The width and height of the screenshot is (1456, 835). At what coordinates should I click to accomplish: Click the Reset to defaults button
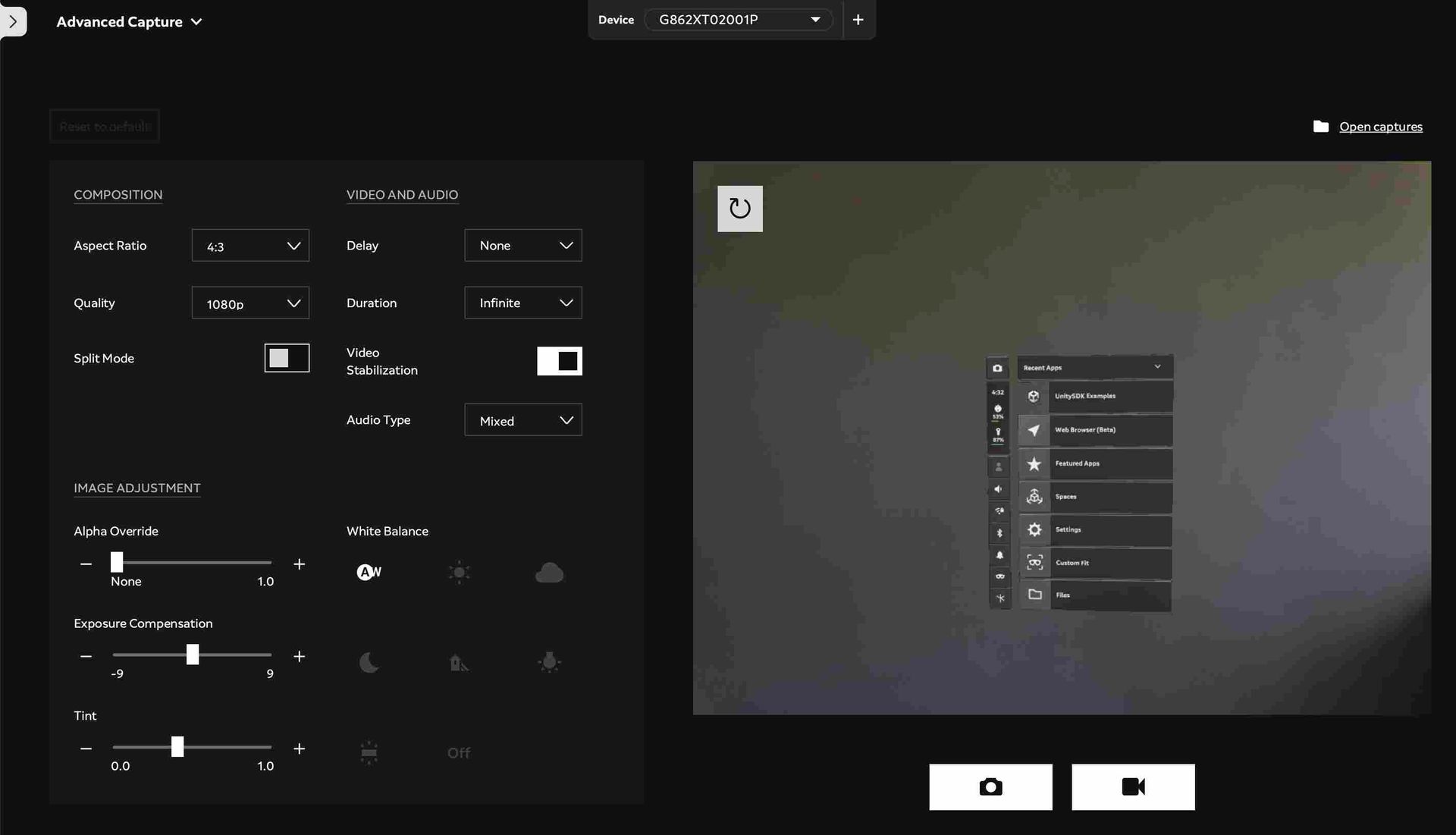pos(104,126)
